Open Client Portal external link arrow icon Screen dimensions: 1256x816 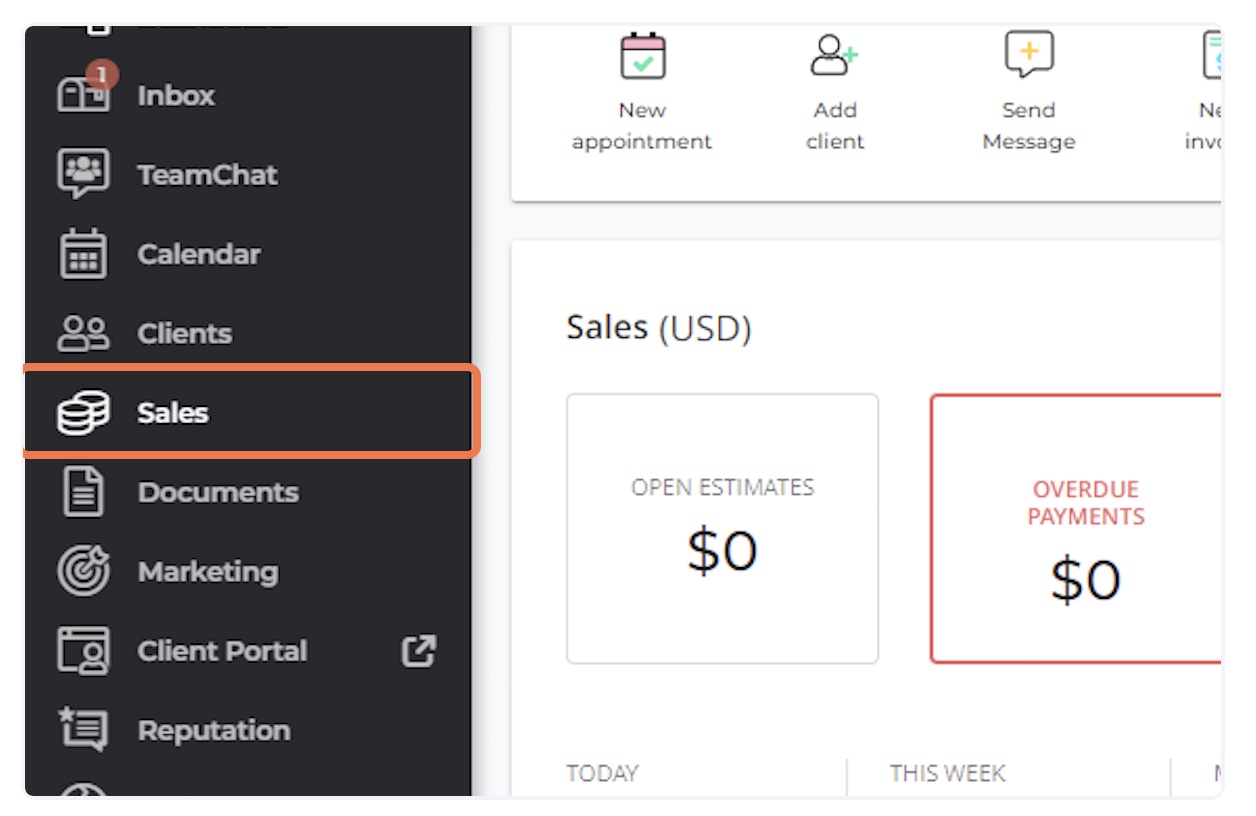click(x=419, y=651)
